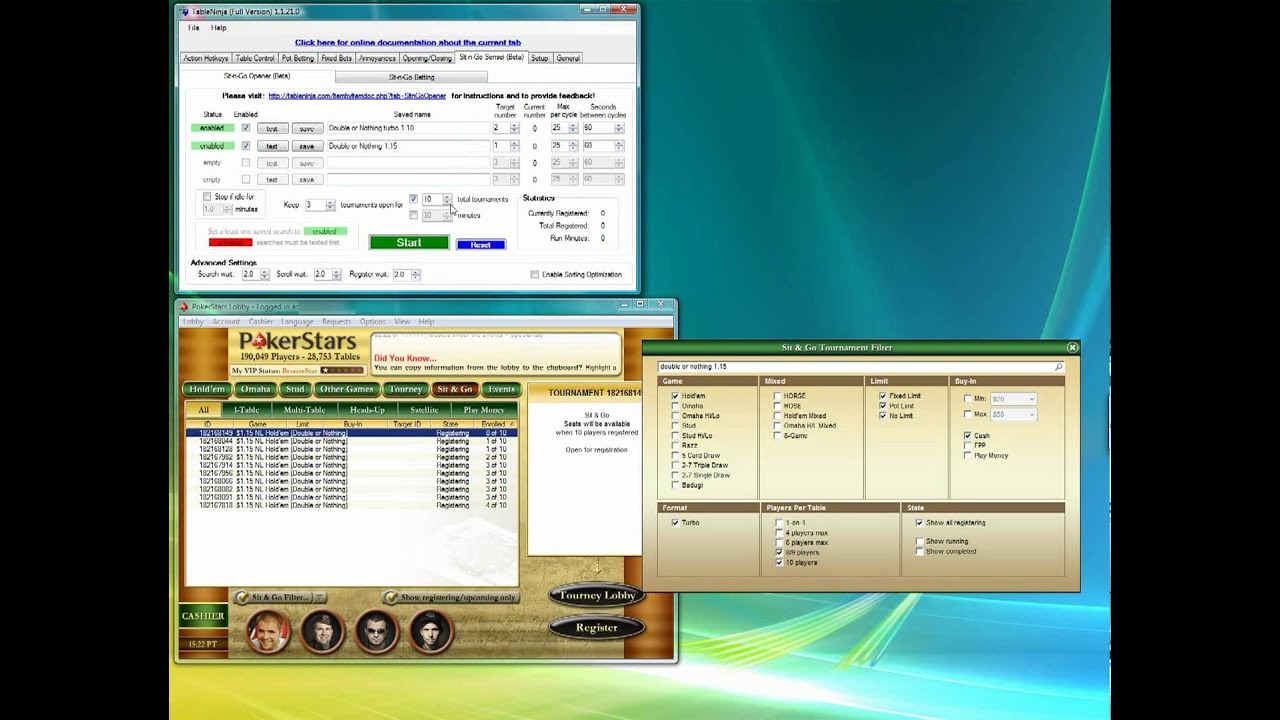The height and width of the screenshot is (720, 1280).
Task: Click the first player avatar in the PokerStars lobby
Action: (x=268, y=632)
